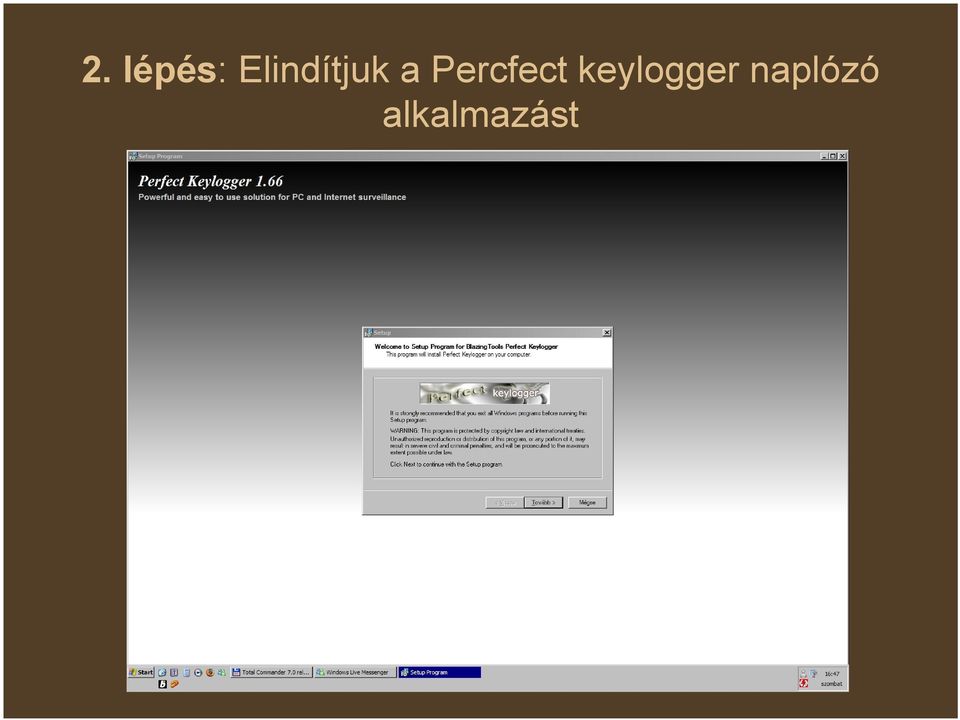The width and height of the screenshot is (960, 720).
Task: Click the Messenger tray icon
Action: [803, 673]
